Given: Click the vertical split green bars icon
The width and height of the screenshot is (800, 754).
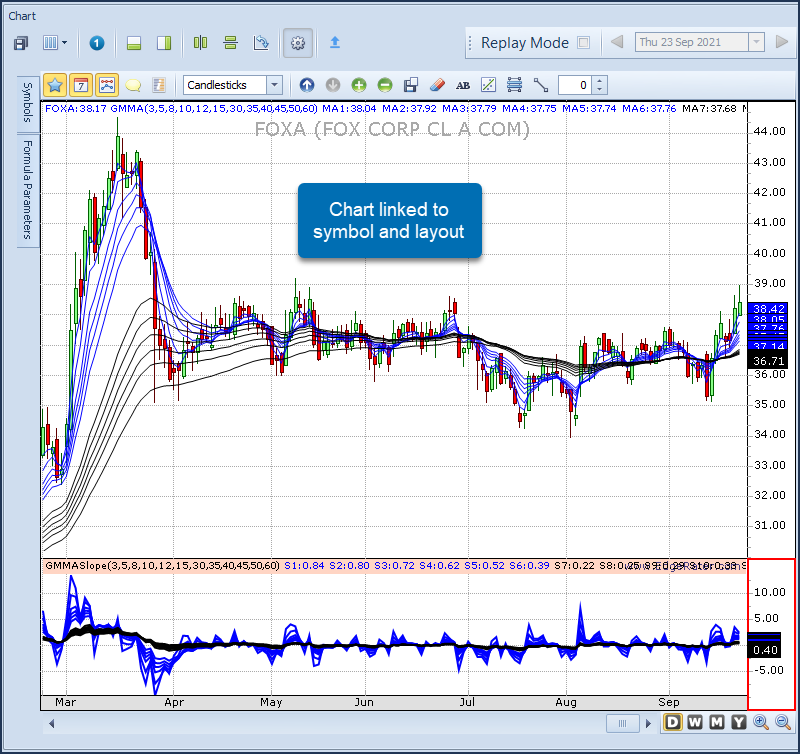Looking at the screenshot, I should coord(201,43).
